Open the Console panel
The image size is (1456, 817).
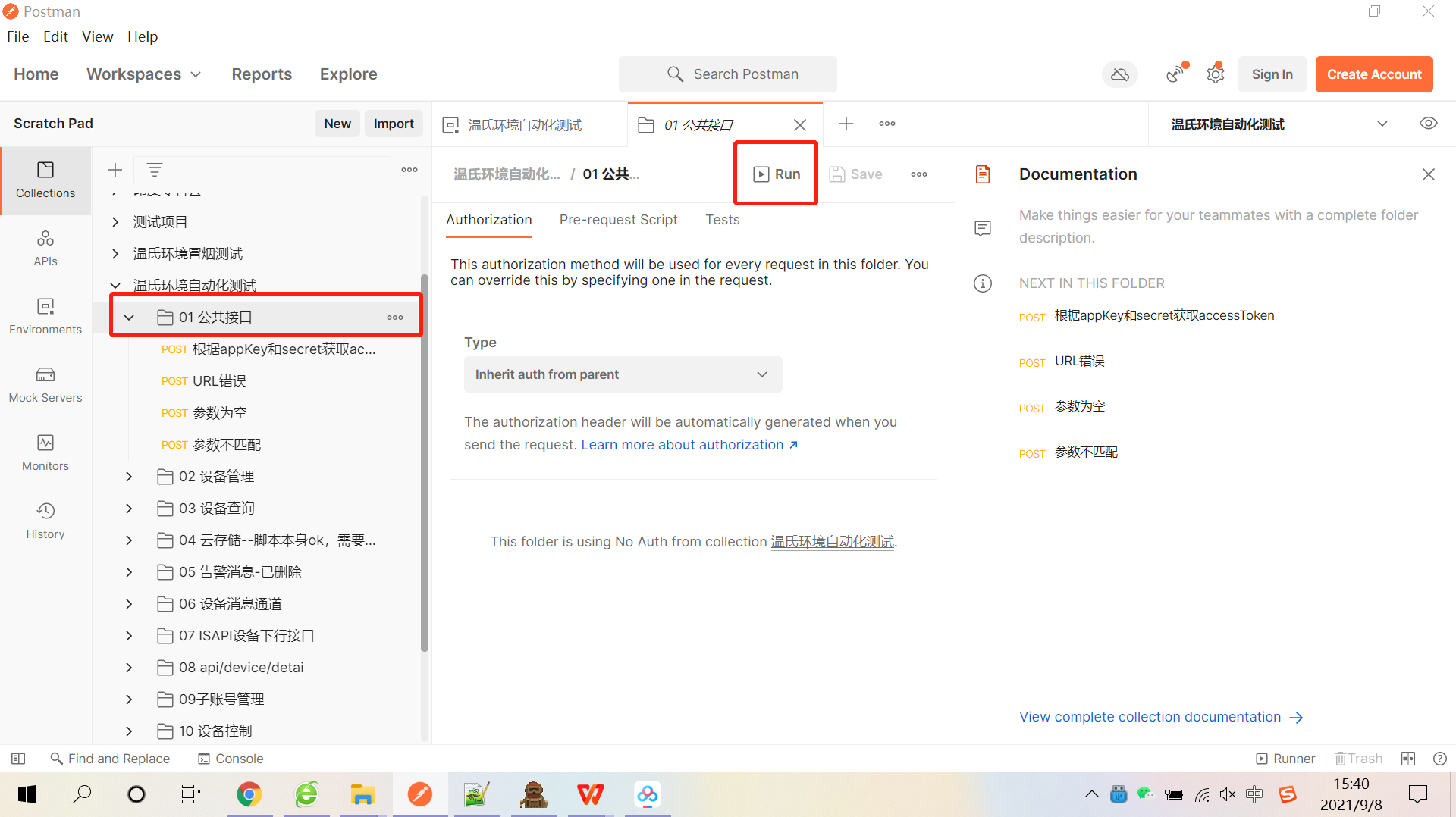(231, 759)
